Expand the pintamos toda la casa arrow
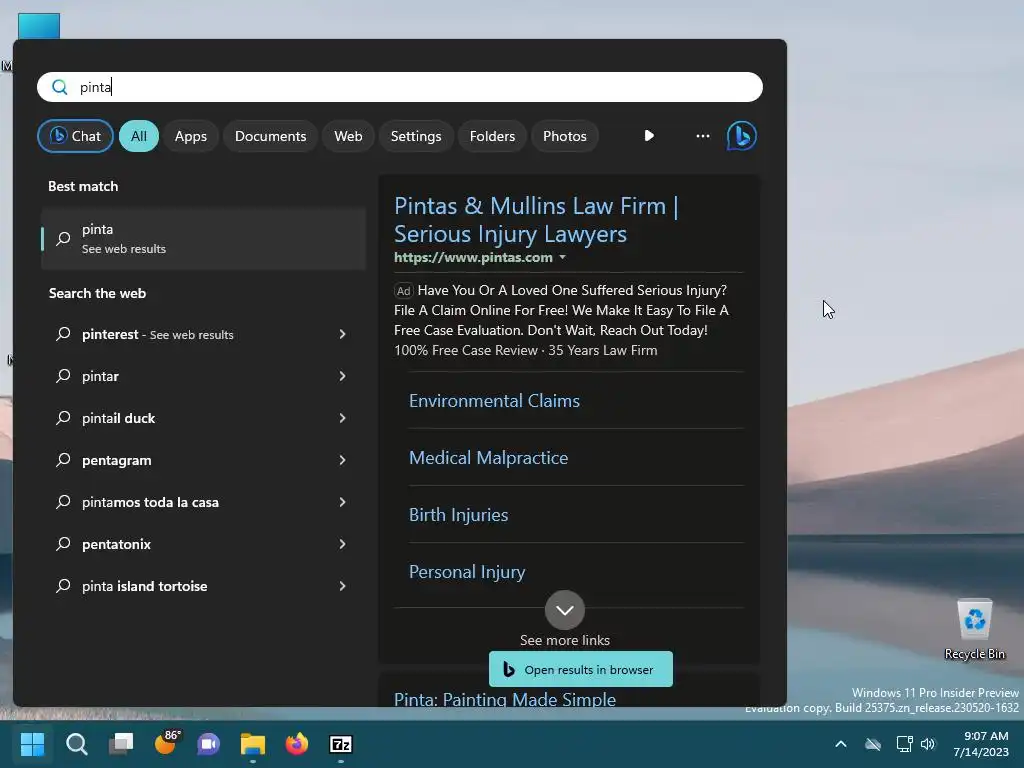Image resolution: width=1024 pixels, height=768 pixels. pos(342,502)
